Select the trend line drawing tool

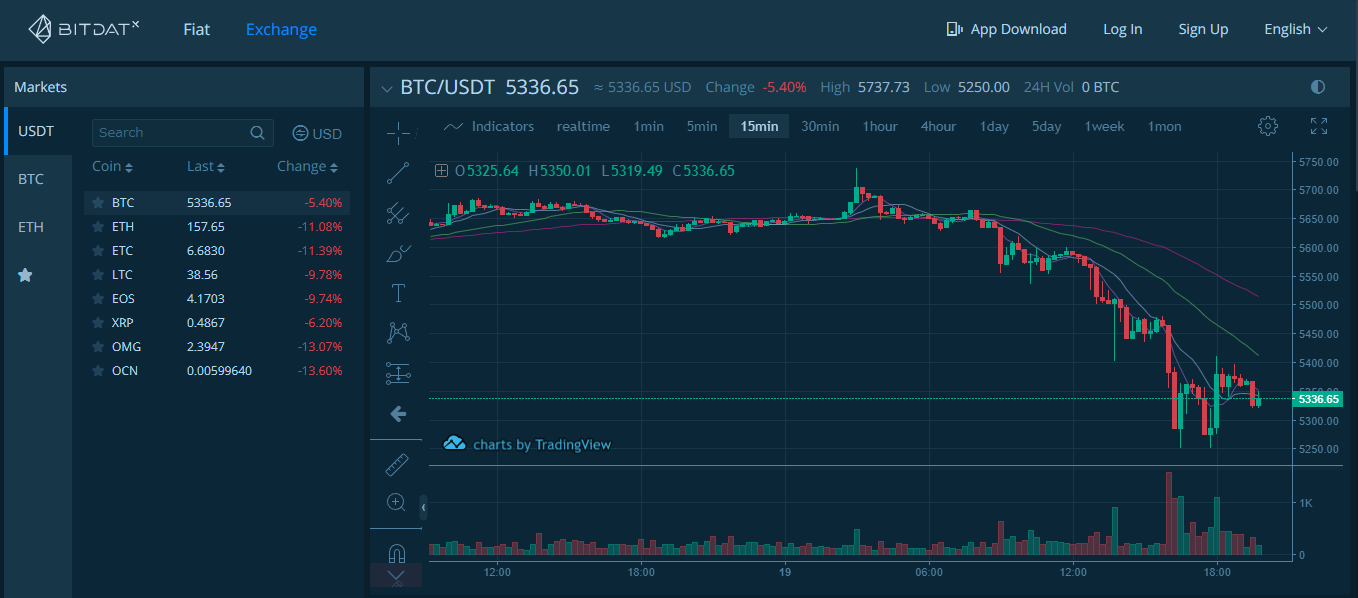pos(398,173)
